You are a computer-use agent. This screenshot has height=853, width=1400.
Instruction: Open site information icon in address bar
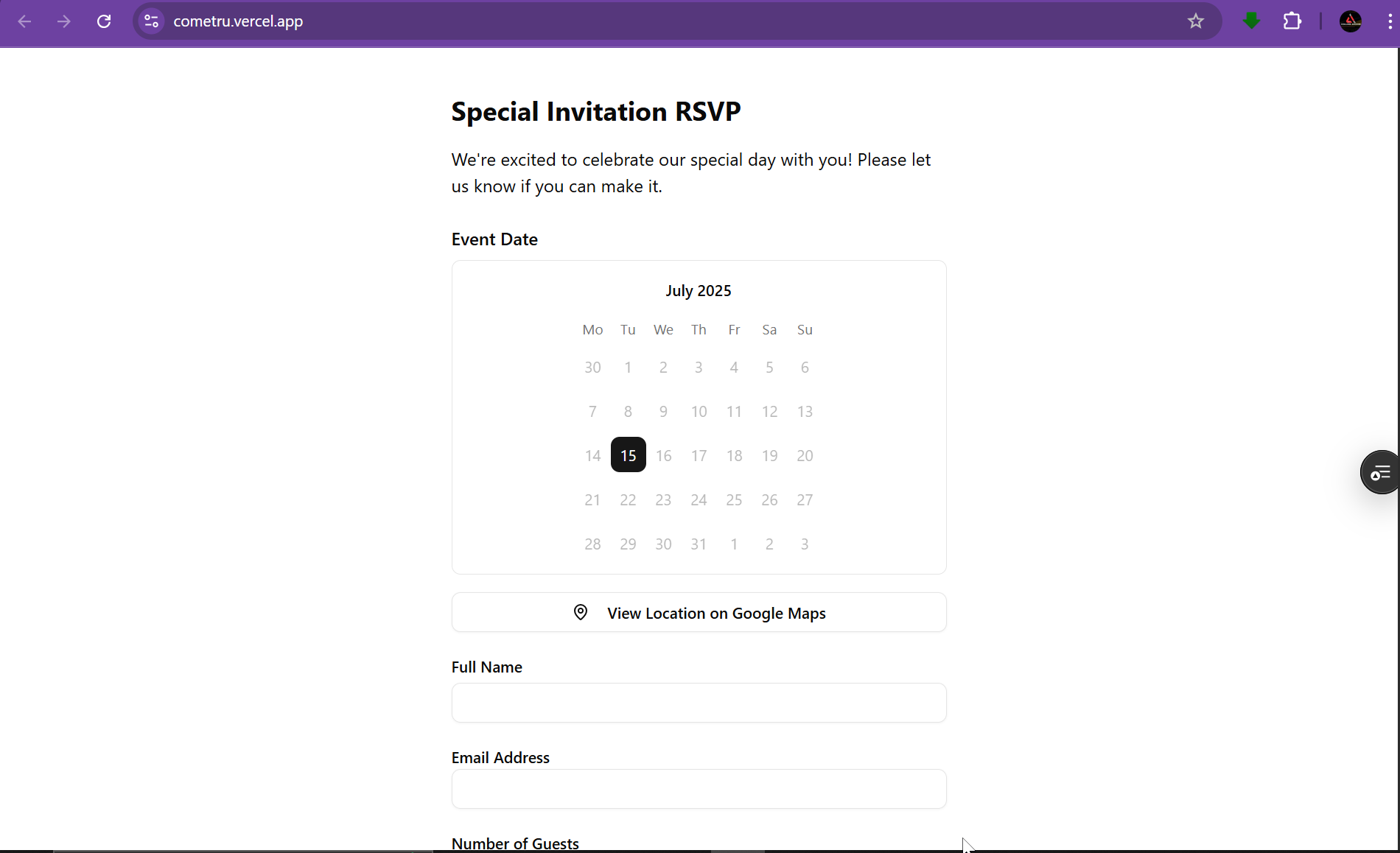click(152, 21)
